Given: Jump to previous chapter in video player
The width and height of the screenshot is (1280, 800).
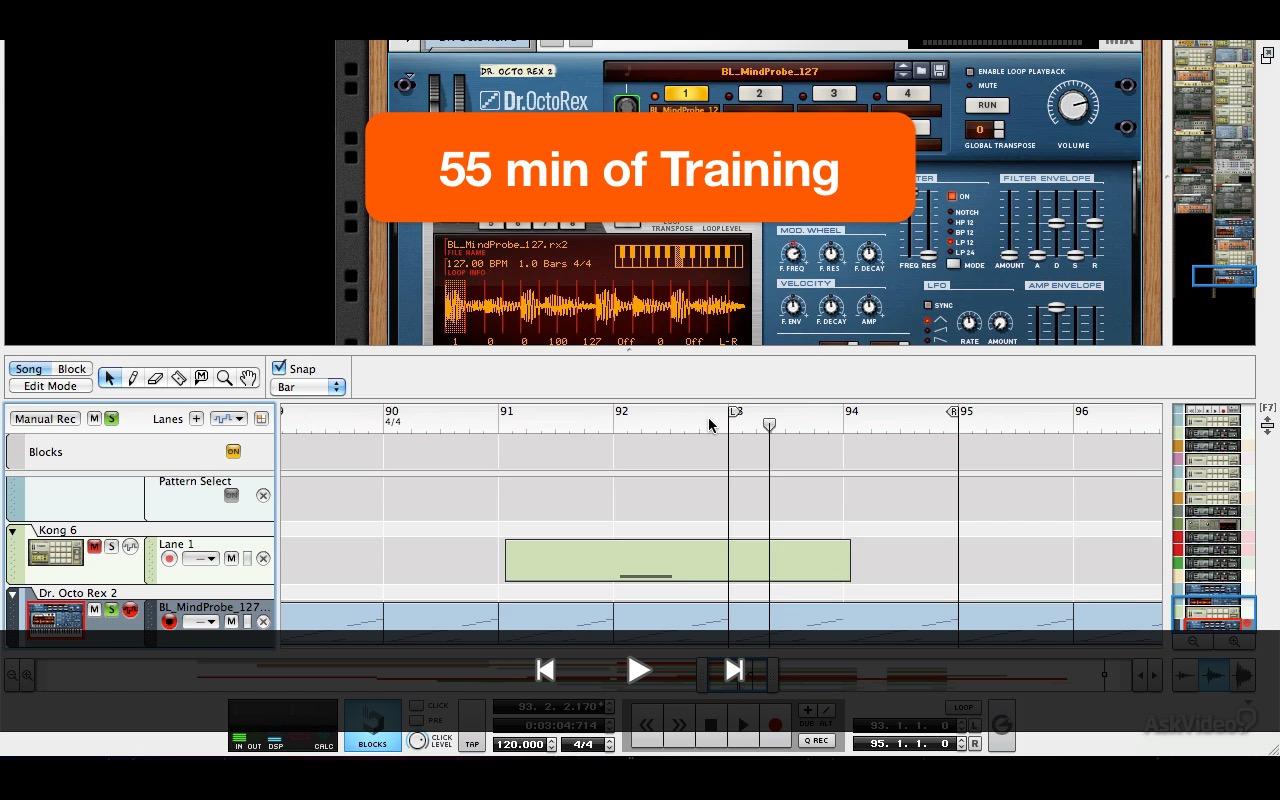Looking at the screenshot, I should [x=545, y=670].
